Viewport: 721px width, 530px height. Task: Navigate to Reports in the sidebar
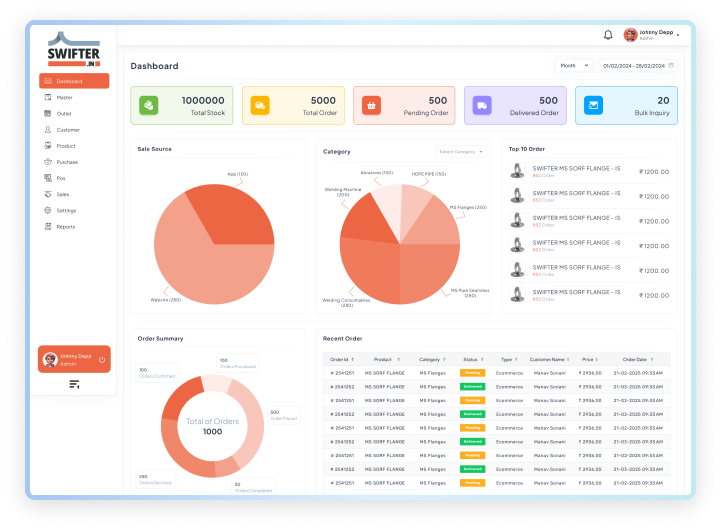[x=65, y=227]
